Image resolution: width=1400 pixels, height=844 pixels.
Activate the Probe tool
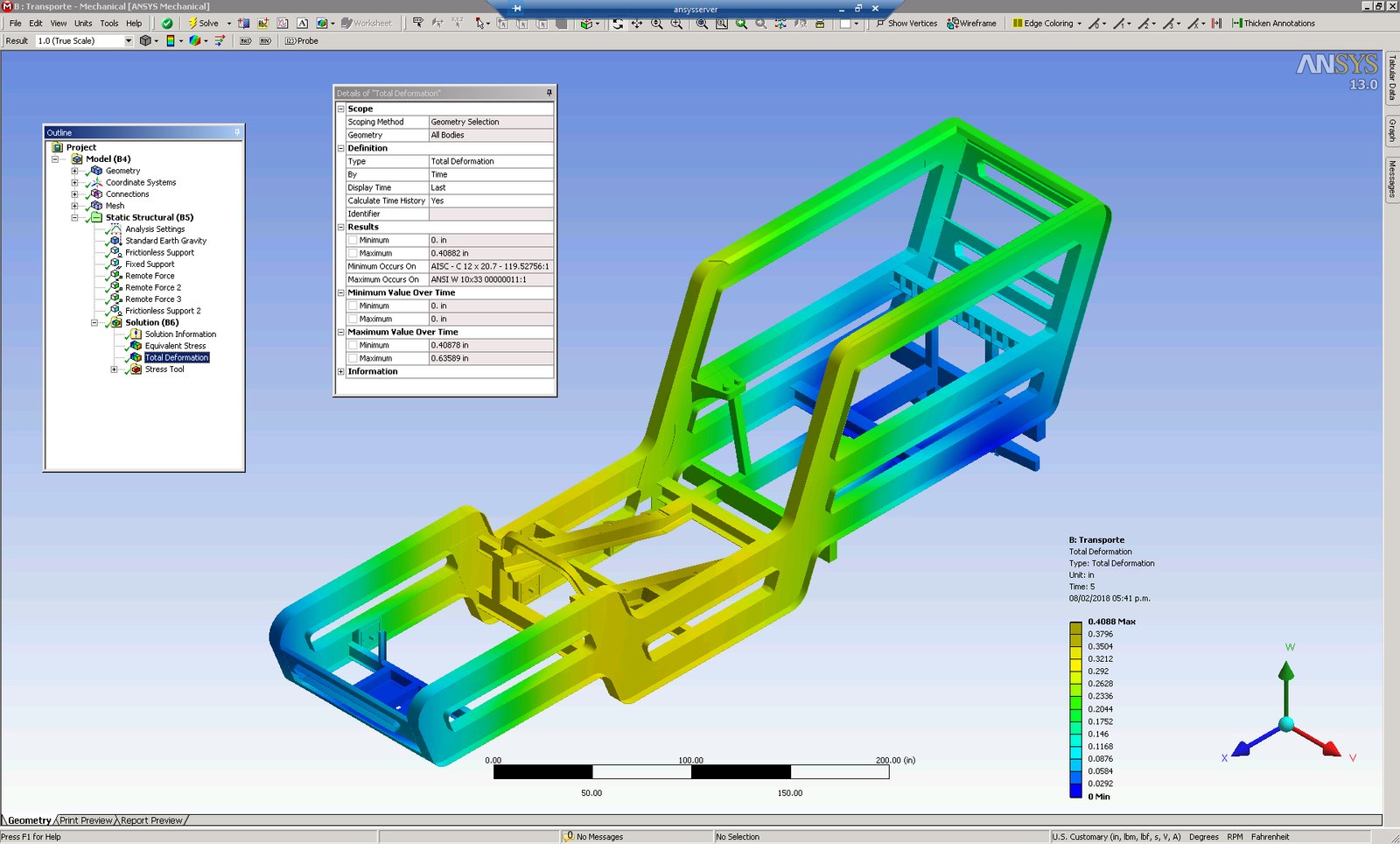tap(302, 41)
